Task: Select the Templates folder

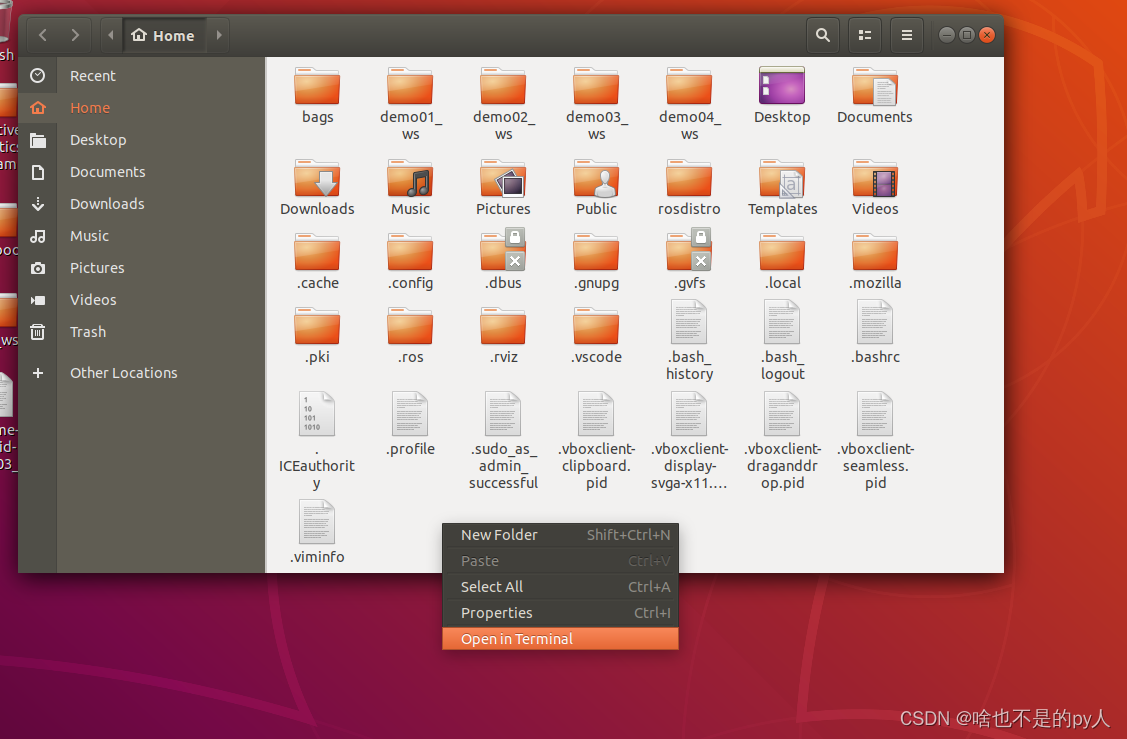Action: [x=782, y=188]
